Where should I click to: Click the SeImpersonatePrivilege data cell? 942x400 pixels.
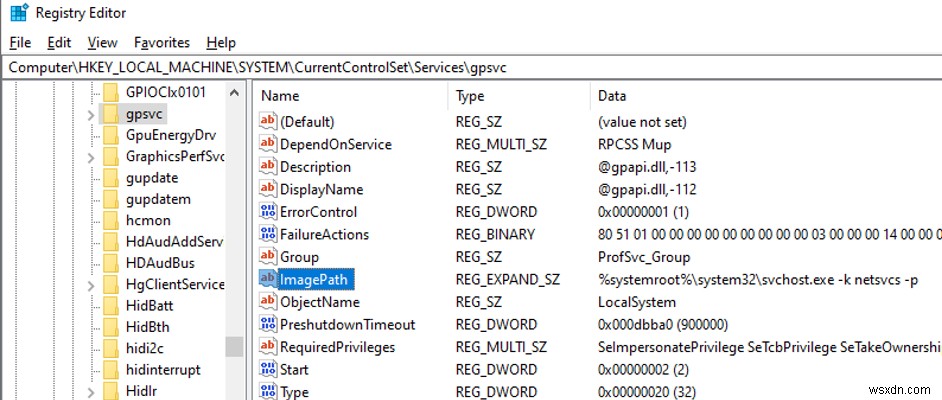click(770, 347)
